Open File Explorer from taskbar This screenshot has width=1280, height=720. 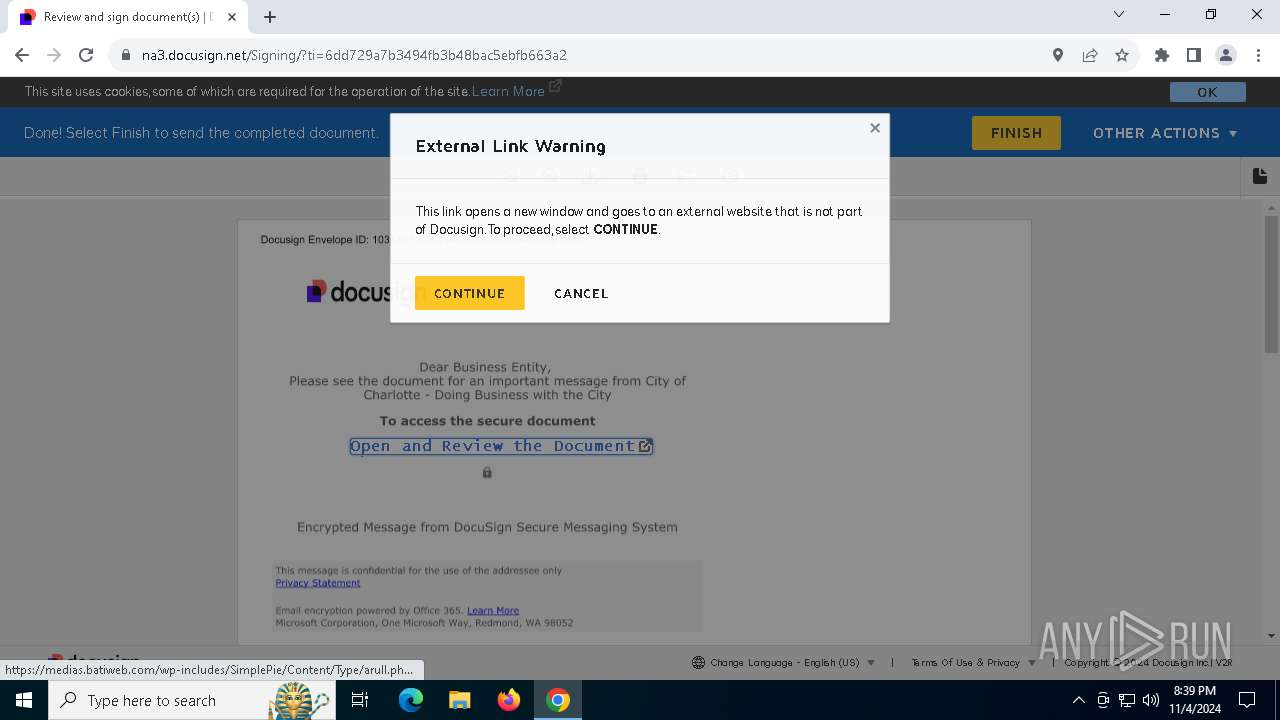tap(459, 700)
